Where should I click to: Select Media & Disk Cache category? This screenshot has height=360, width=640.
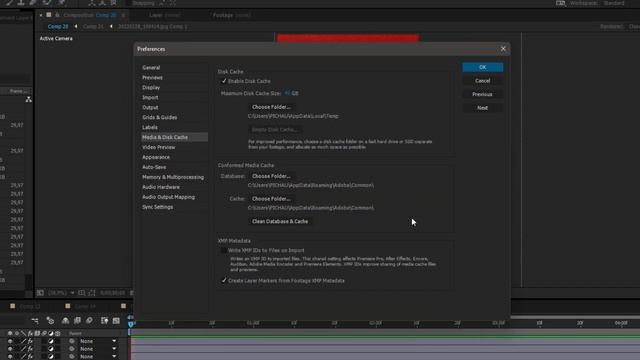[x=174, y=137]
